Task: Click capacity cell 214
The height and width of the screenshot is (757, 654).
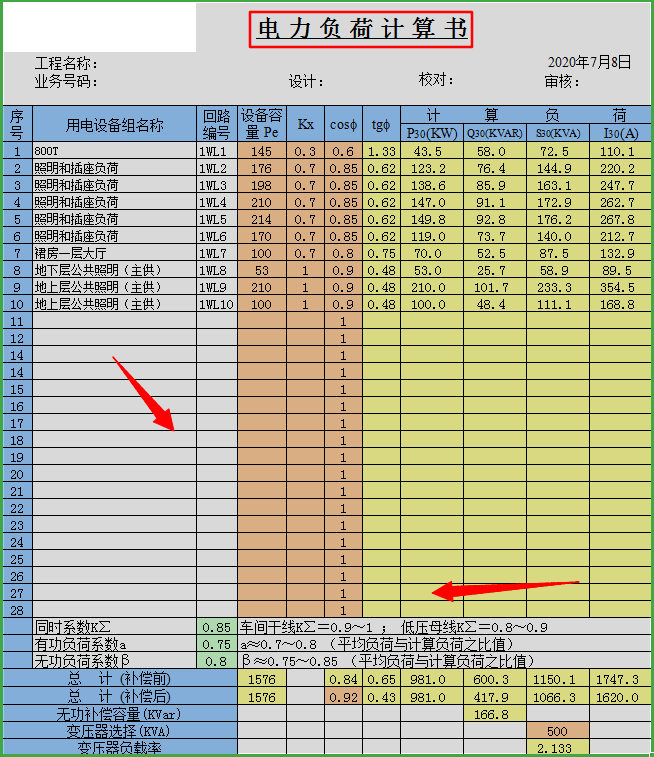Action: [x=262, y=219]
